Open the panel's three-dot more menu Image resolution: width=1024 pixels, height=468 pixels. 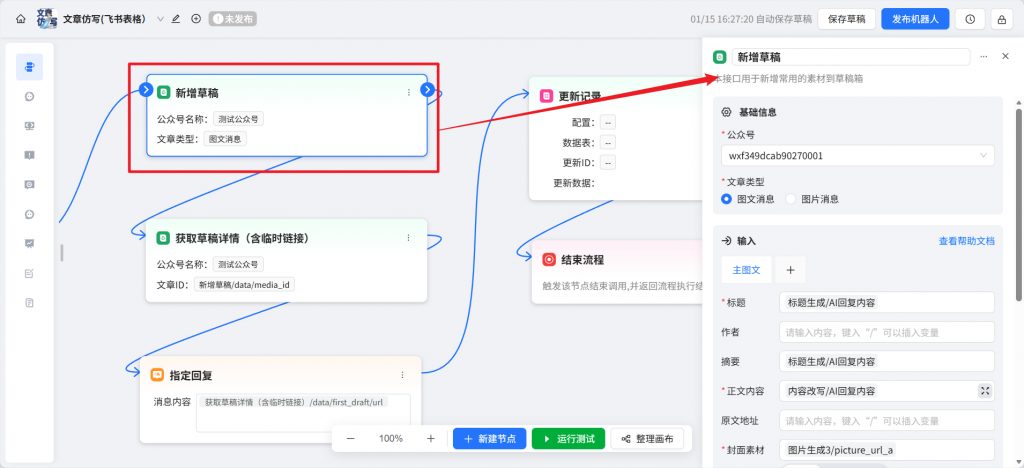point(984,57)
